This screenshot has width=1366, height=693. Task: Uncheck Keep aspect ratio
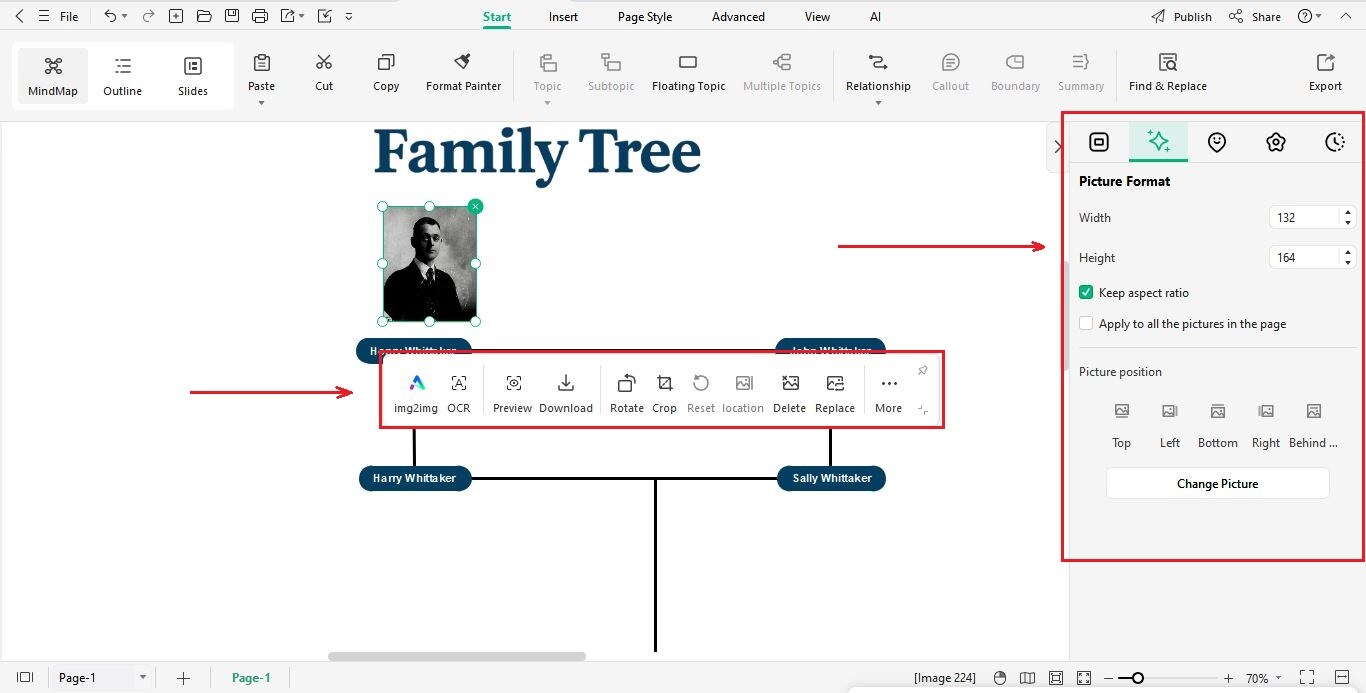tap(1086, 293)
